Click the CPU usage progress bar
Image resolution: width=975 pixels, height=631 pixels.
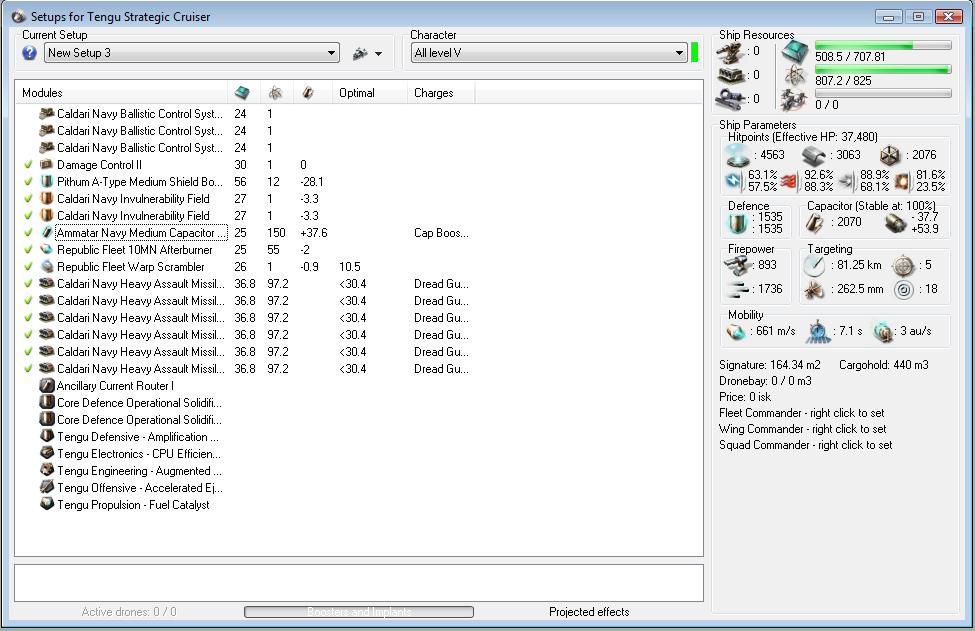click(883, 45)
